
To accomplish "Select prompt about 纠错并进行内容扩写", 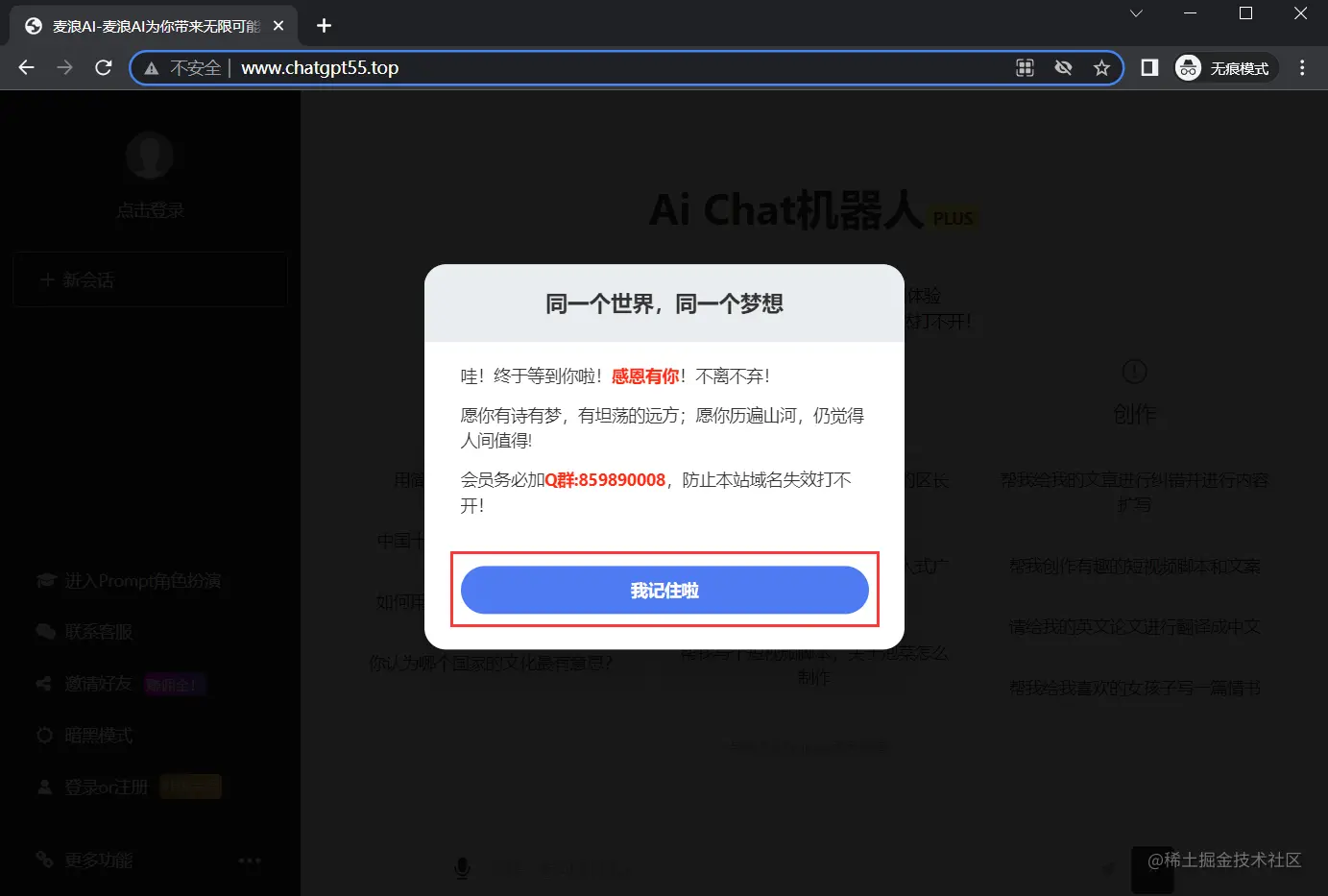I will click(x=1134, y=491).
